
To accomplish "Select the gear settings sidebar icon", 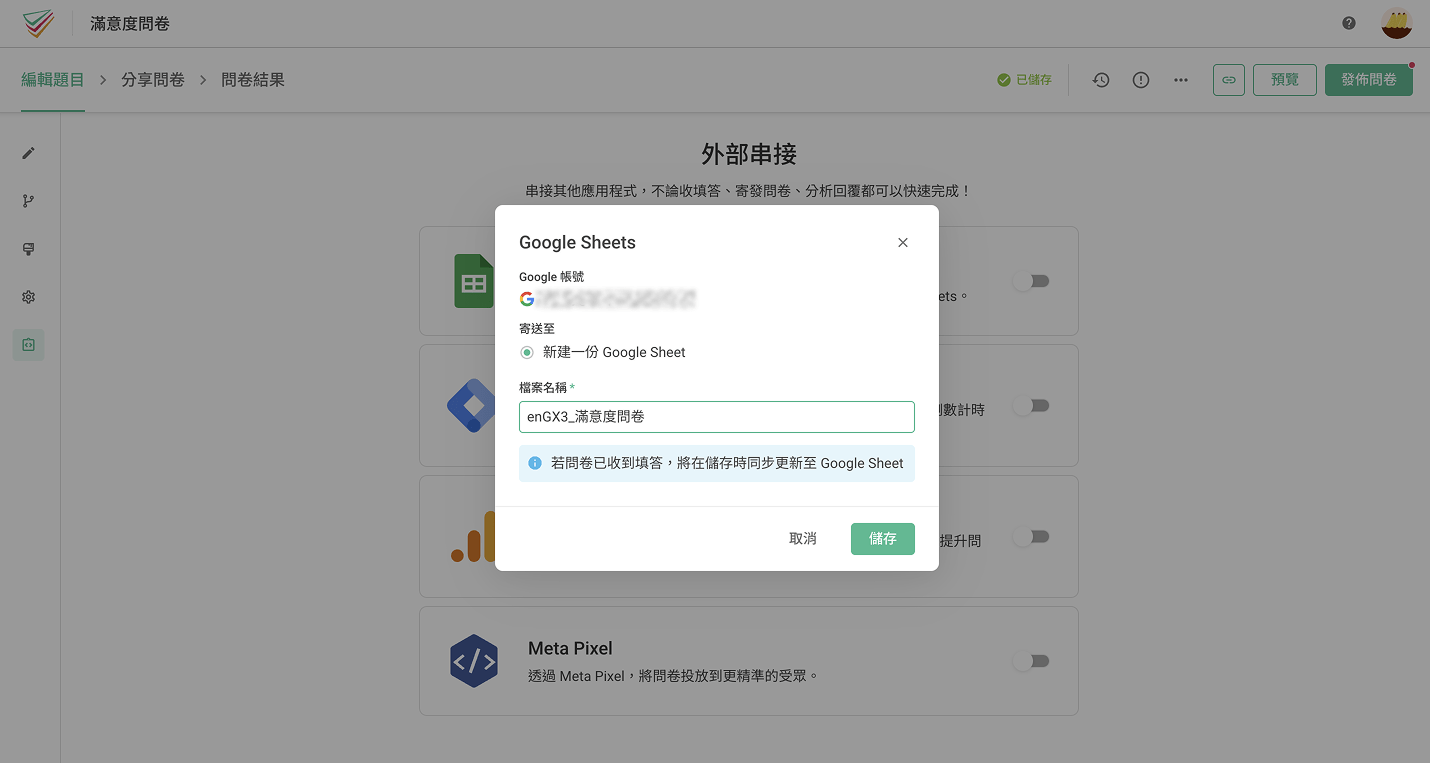I will (x=29, y=297).
